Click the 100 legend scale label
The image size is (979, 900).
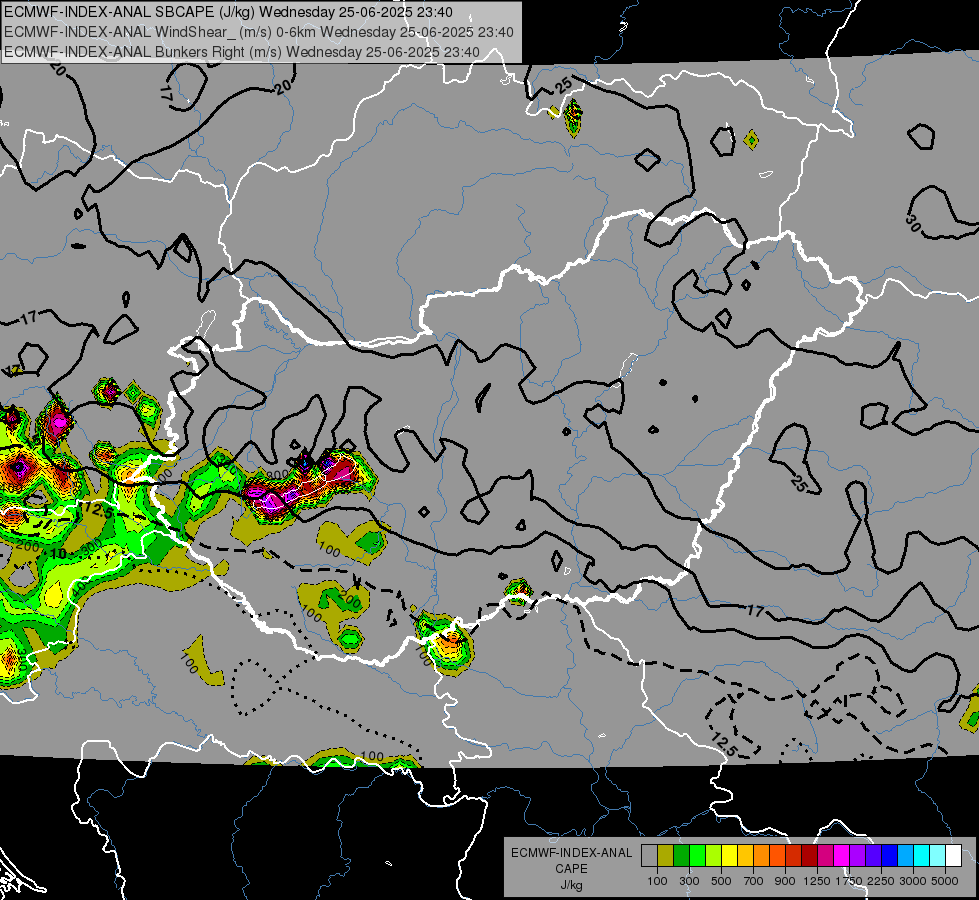click(657, 881)
